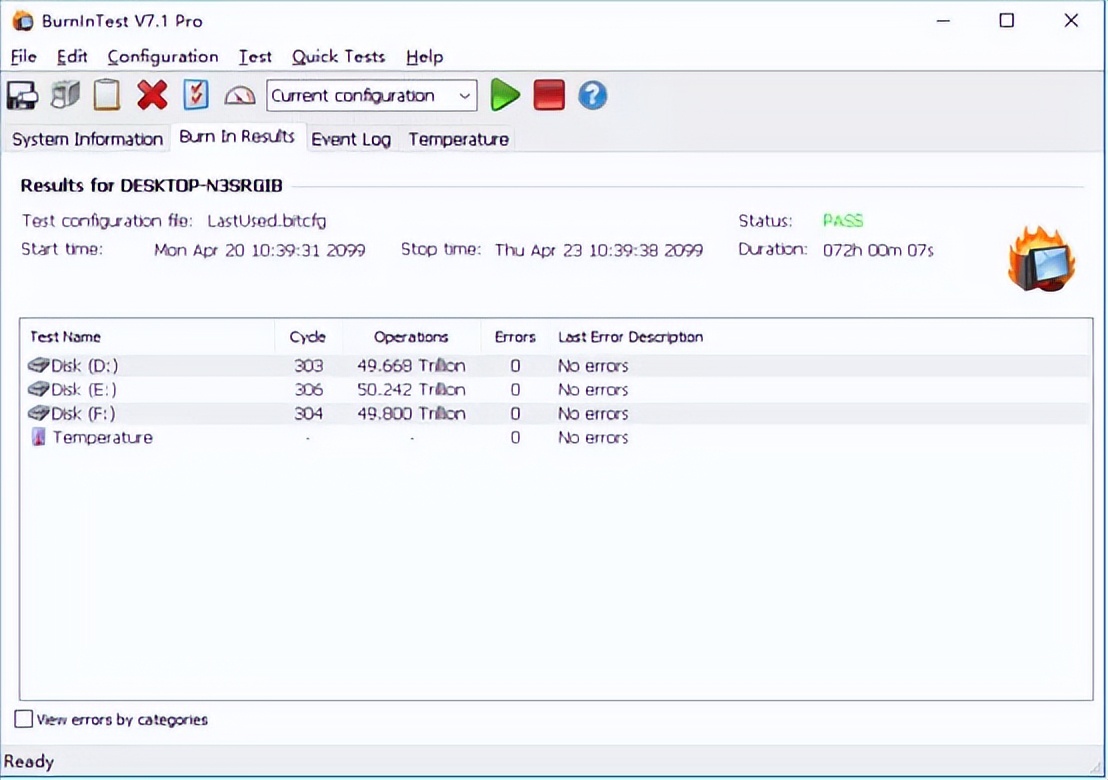This screenshot has height=780, width=1108.
Task: Enable View errors by categories checkbox
Action: (24, 719)
